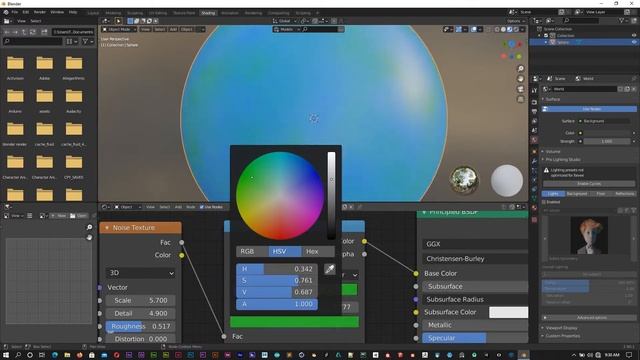Expand the Volume panel
The height and width of the screenshot is (360, 640).
552,151
